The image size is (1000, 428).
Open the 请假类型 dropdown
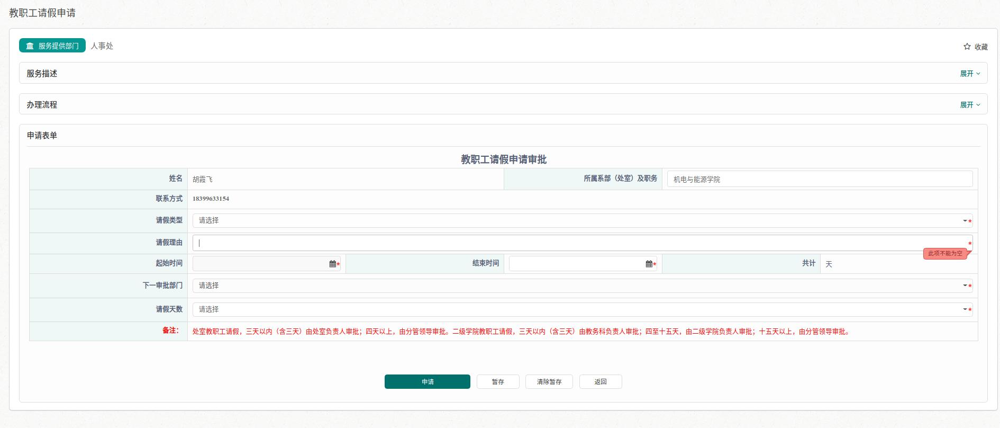[580, 221]
